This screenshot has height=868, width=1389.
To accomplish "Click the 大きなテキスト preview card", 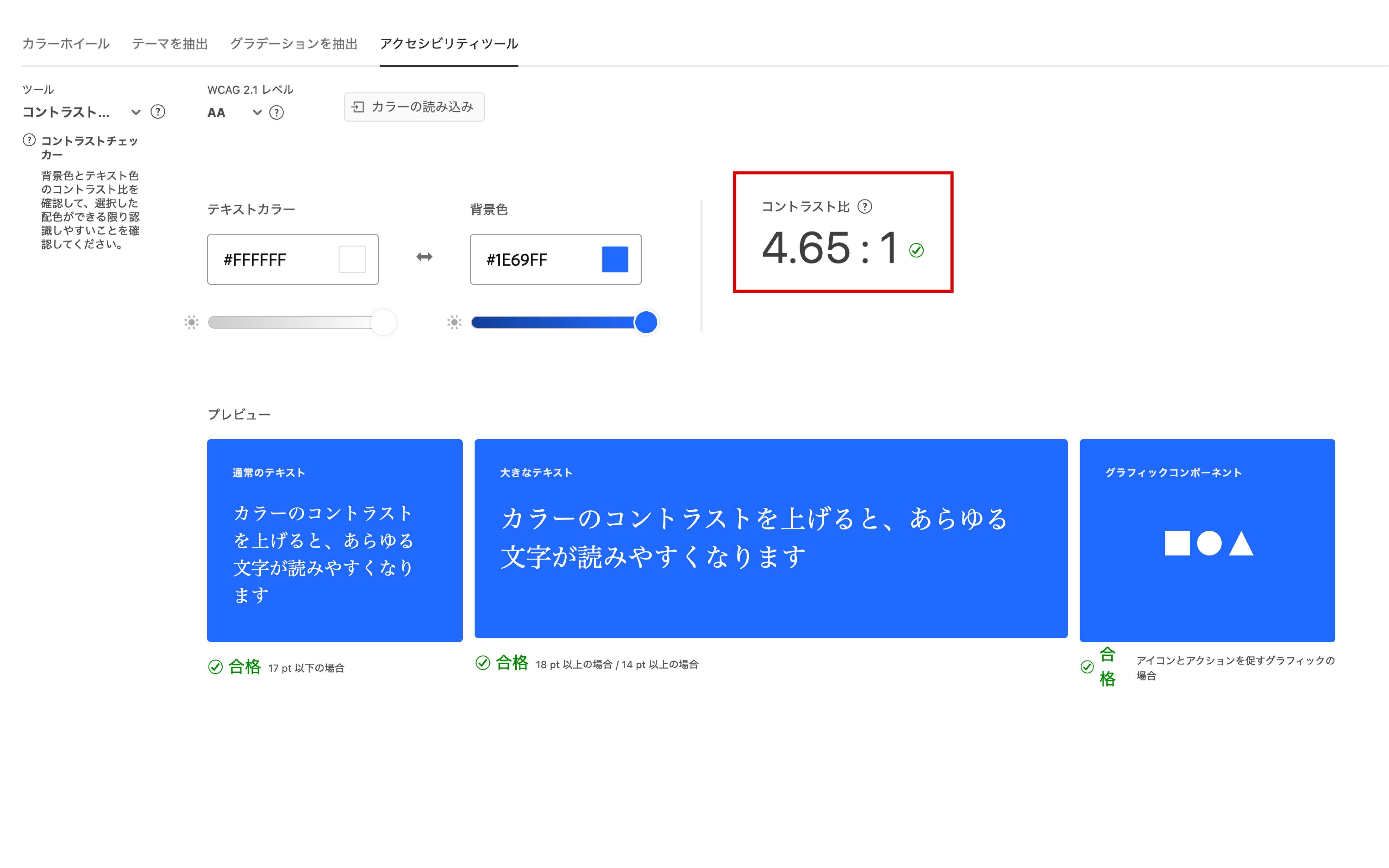I will click(771, 538).
